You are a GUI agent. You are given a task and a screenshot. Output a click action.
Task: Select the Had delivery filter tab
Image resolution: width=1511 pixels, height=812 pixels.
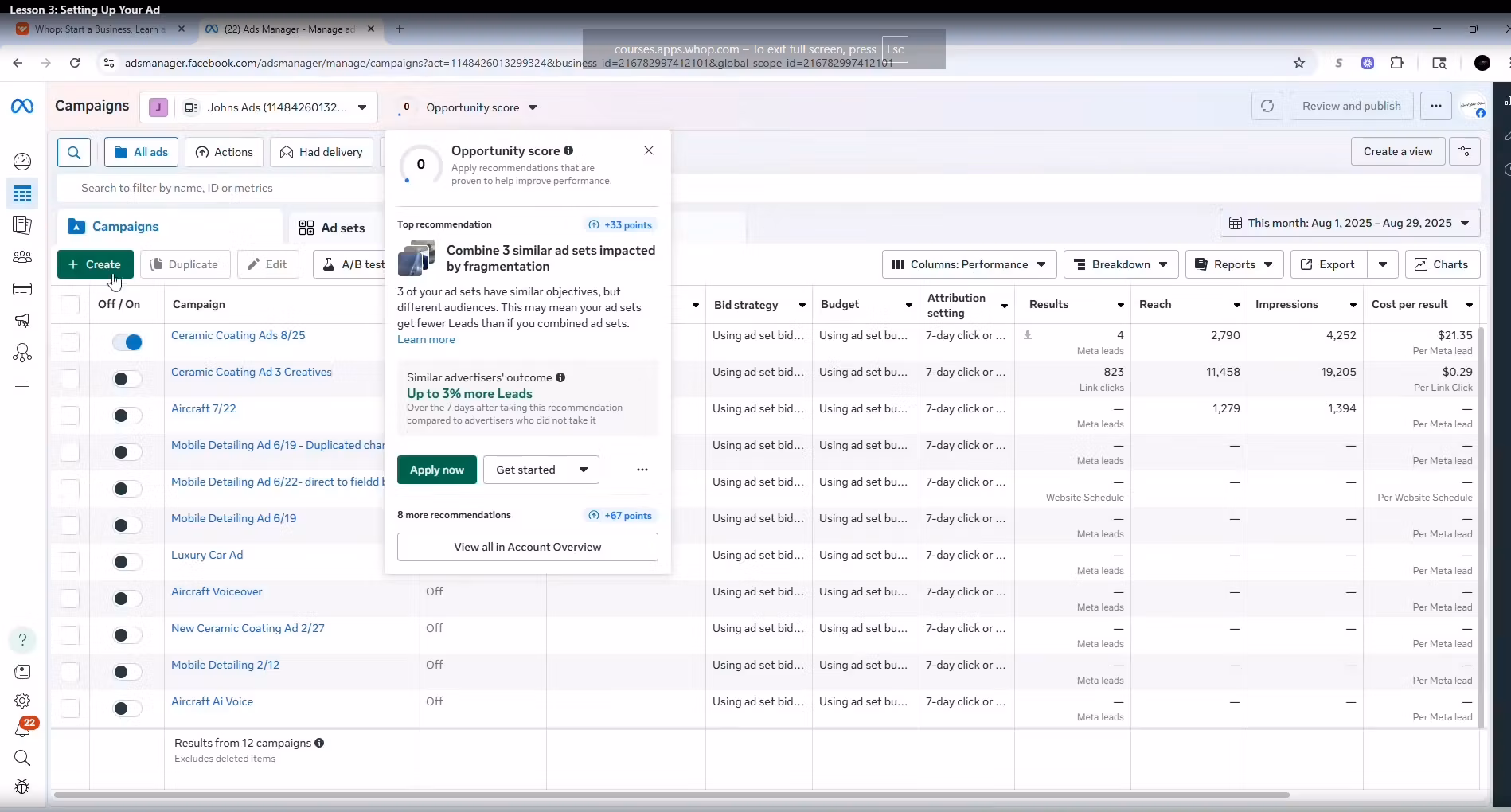pyautogui.click(x=321, y=152)
